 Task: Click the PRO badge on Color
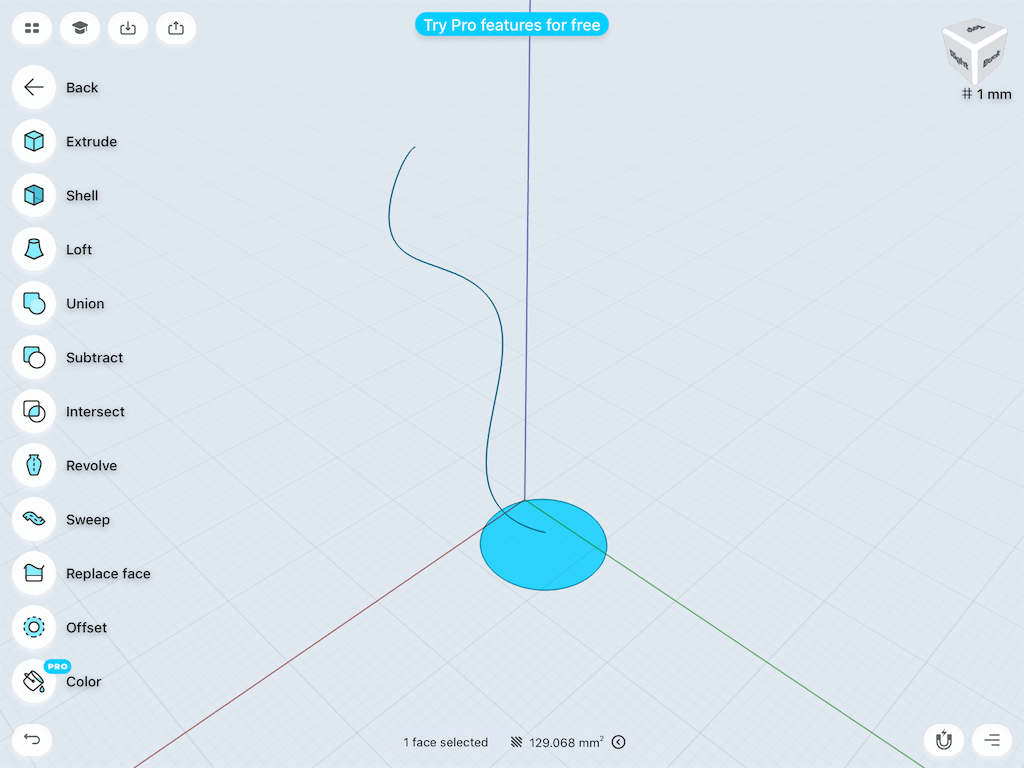pos(57,666)
